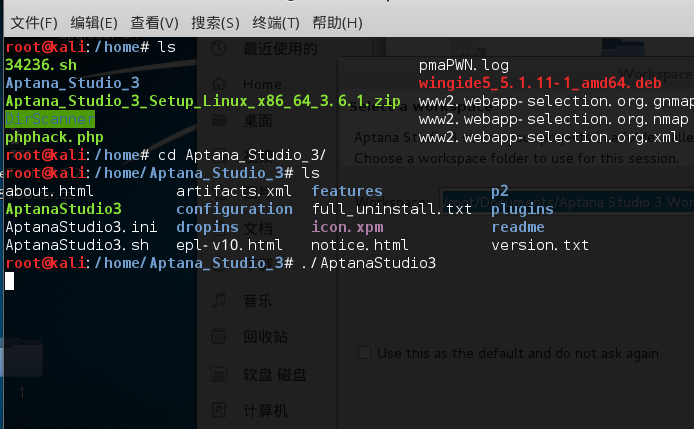The height and width of the screenshot is (429, 694).
Task: Click the recent files clock icon
Action: (x=219, y=48)
